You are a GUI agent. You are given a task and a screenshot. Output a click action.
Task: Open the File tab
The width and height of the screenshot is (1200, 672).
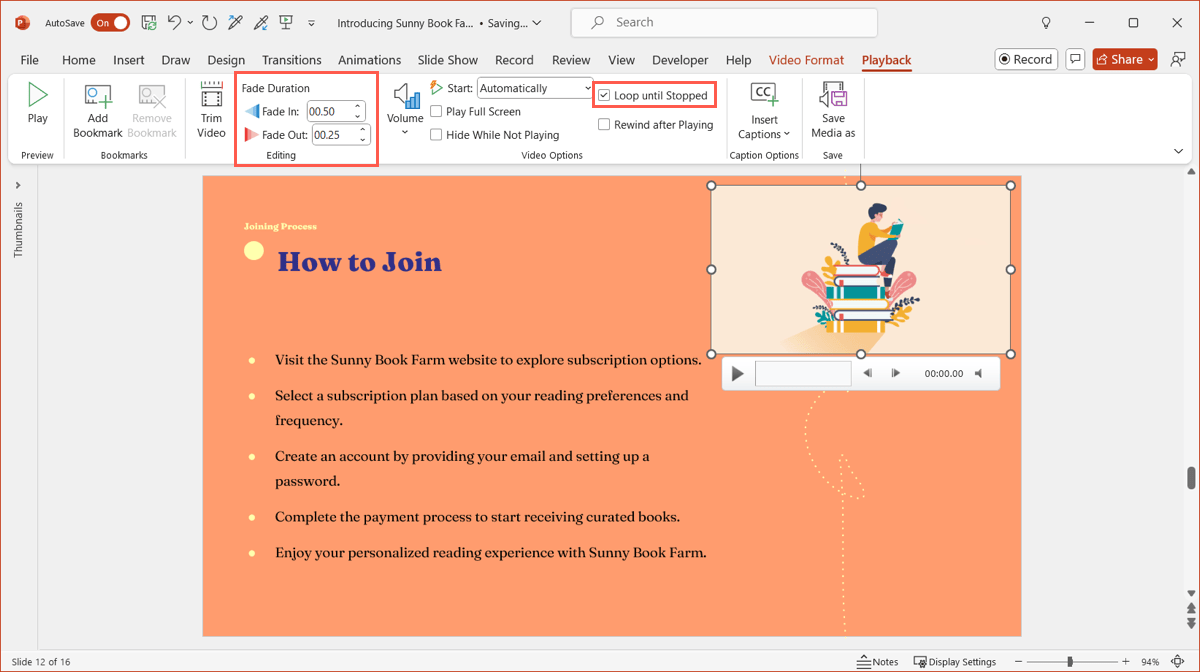30,60
